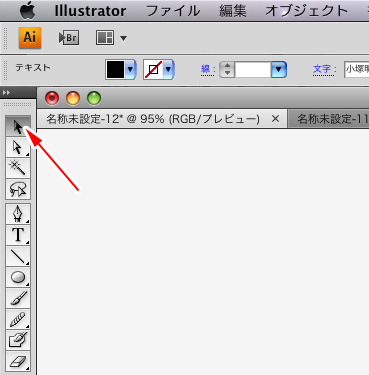Viewport: 369px width, 375px height.
Task: Open the fill color dropdown arrow
Action: click(130, 70)
